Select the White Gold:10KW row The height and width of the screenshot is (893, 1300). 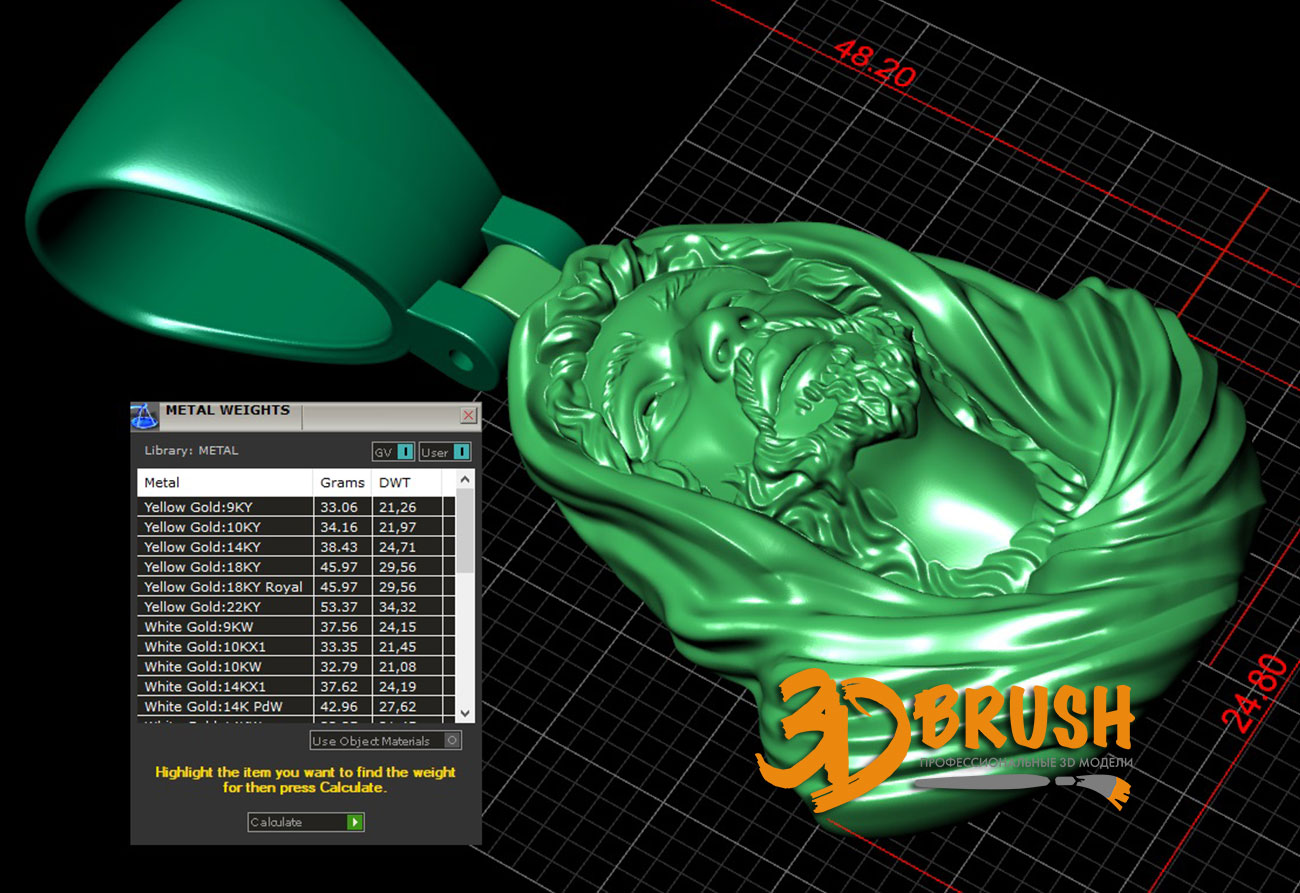tap(296, 667)
